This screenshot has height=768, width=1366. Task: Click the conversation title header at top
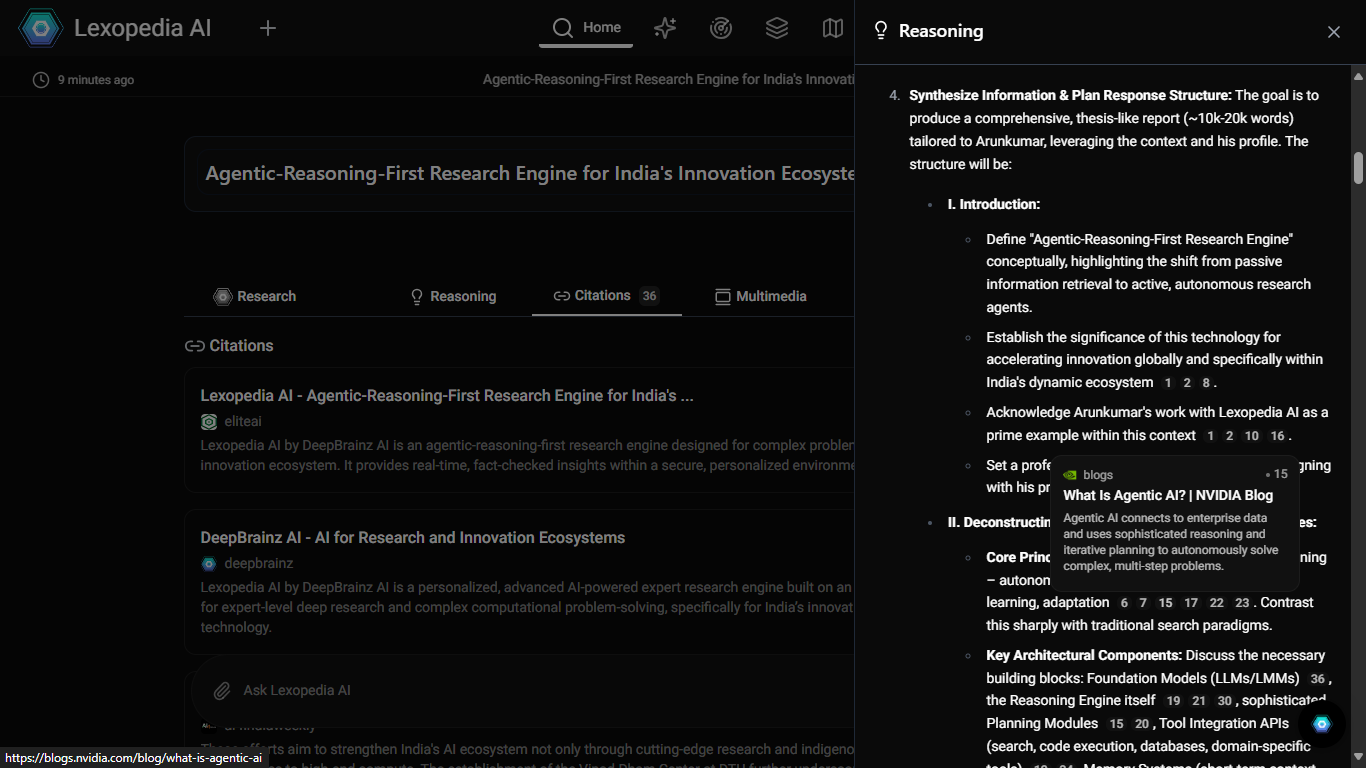[x=668, y=79]
